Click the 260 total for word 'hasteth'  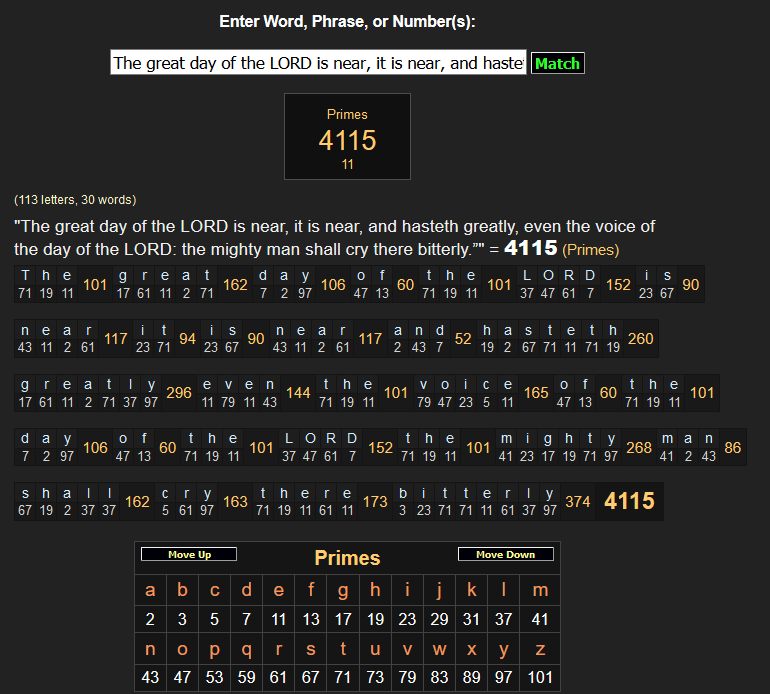[640, 339]
